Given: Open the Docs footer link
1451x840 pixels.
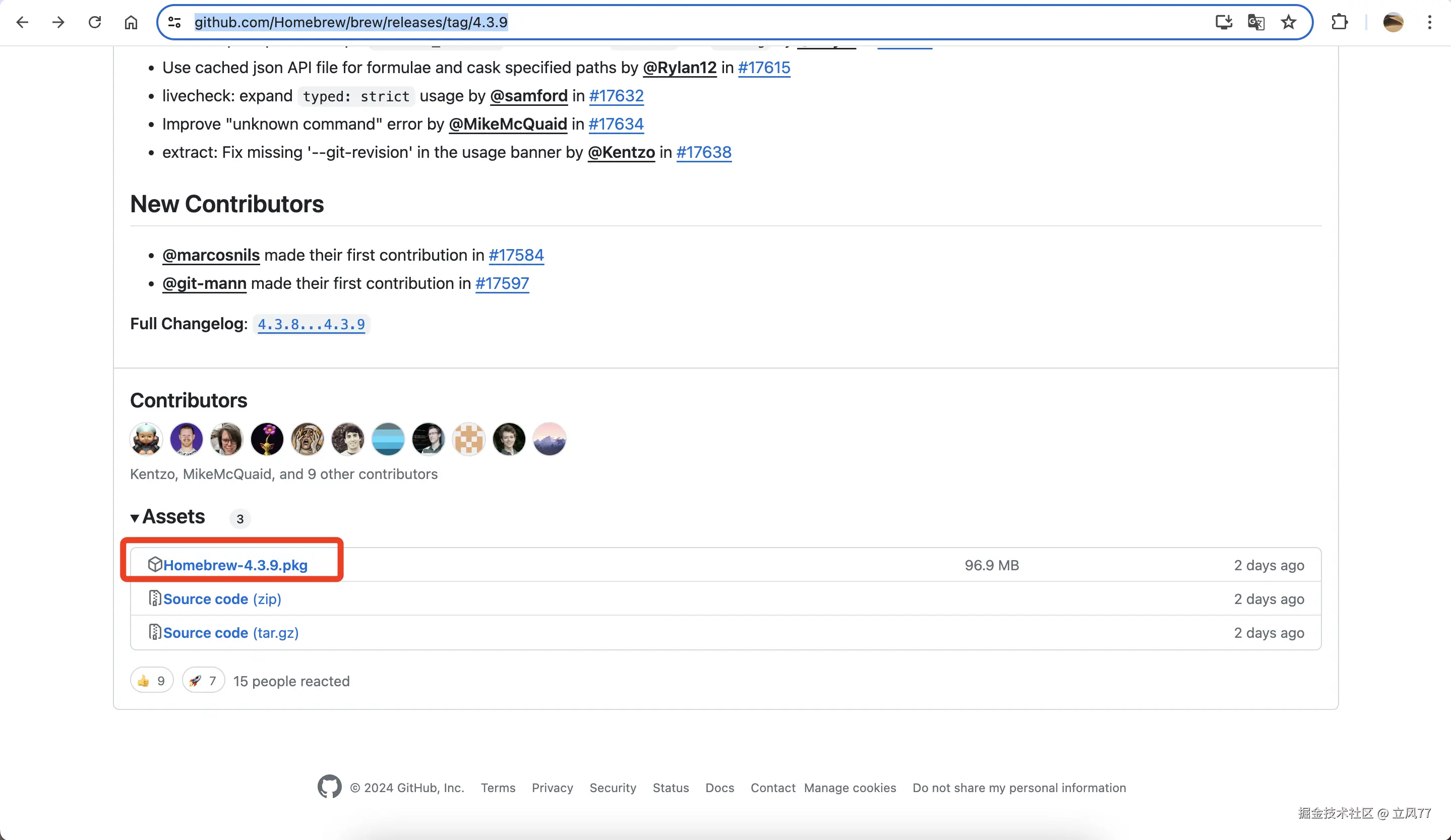Looking at the screenshot, I should coord(720,788).
